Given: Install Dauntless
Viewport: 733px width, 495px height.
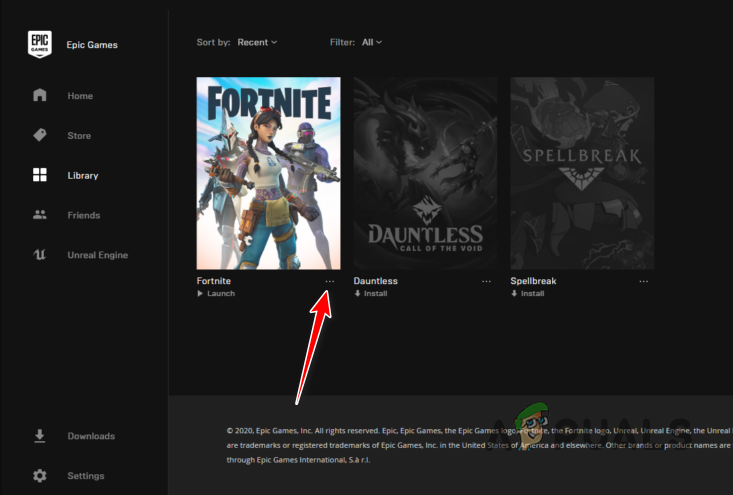Looking at the screenshot, I should tap(375, 294).
